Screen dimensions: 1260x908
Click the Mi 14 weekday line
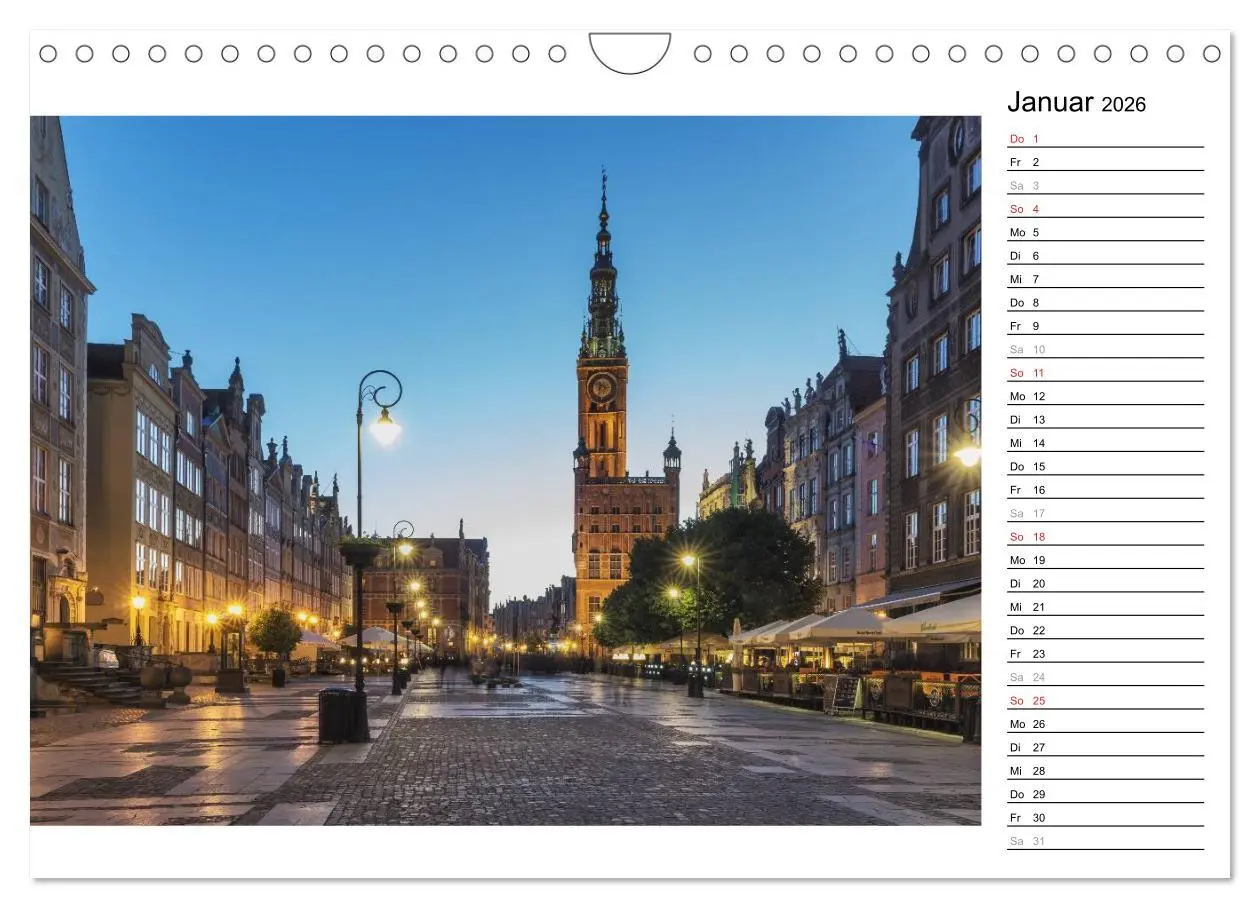[x=1026, y=442]
